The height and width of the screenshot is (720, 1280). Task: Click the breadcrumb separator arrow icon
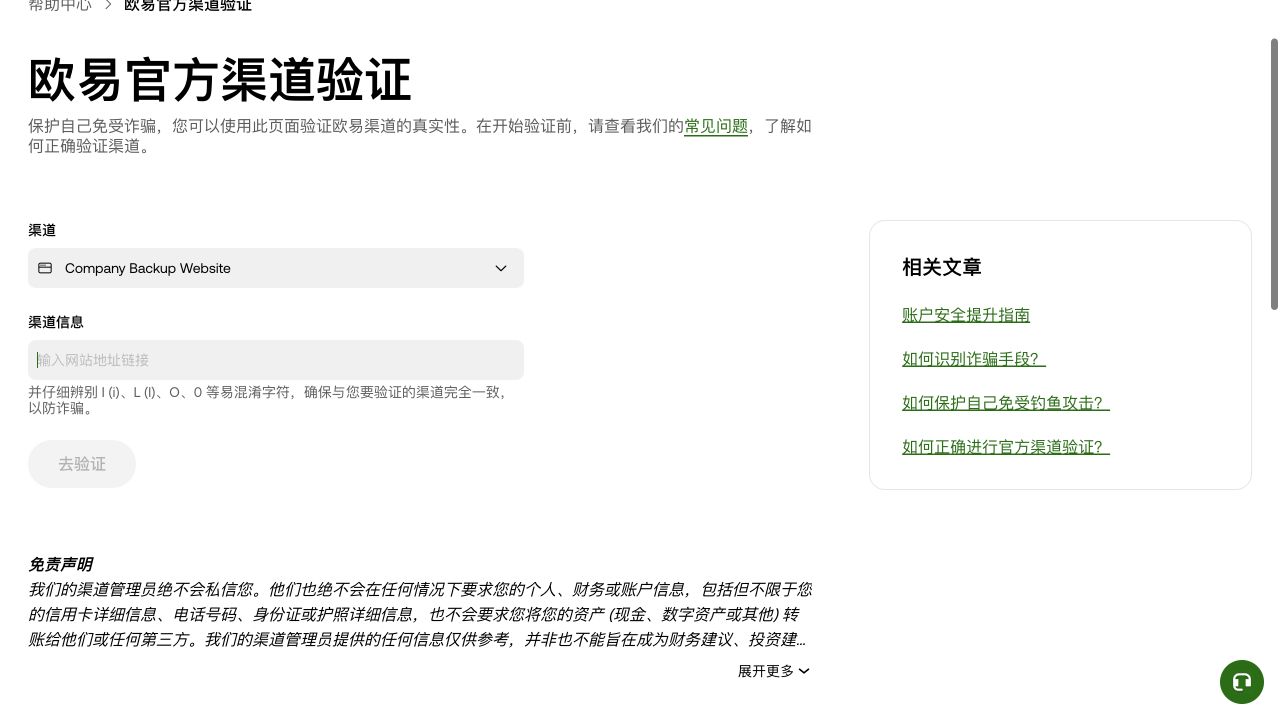point(108,6)
